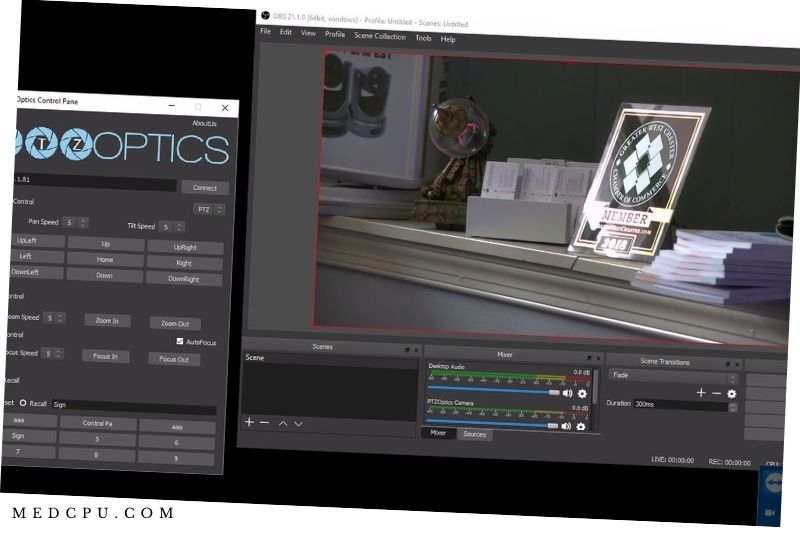The width and height of the screenshot is (800, 533).
Task: Click the Control Pa preset button
Action: pos(97,423)
